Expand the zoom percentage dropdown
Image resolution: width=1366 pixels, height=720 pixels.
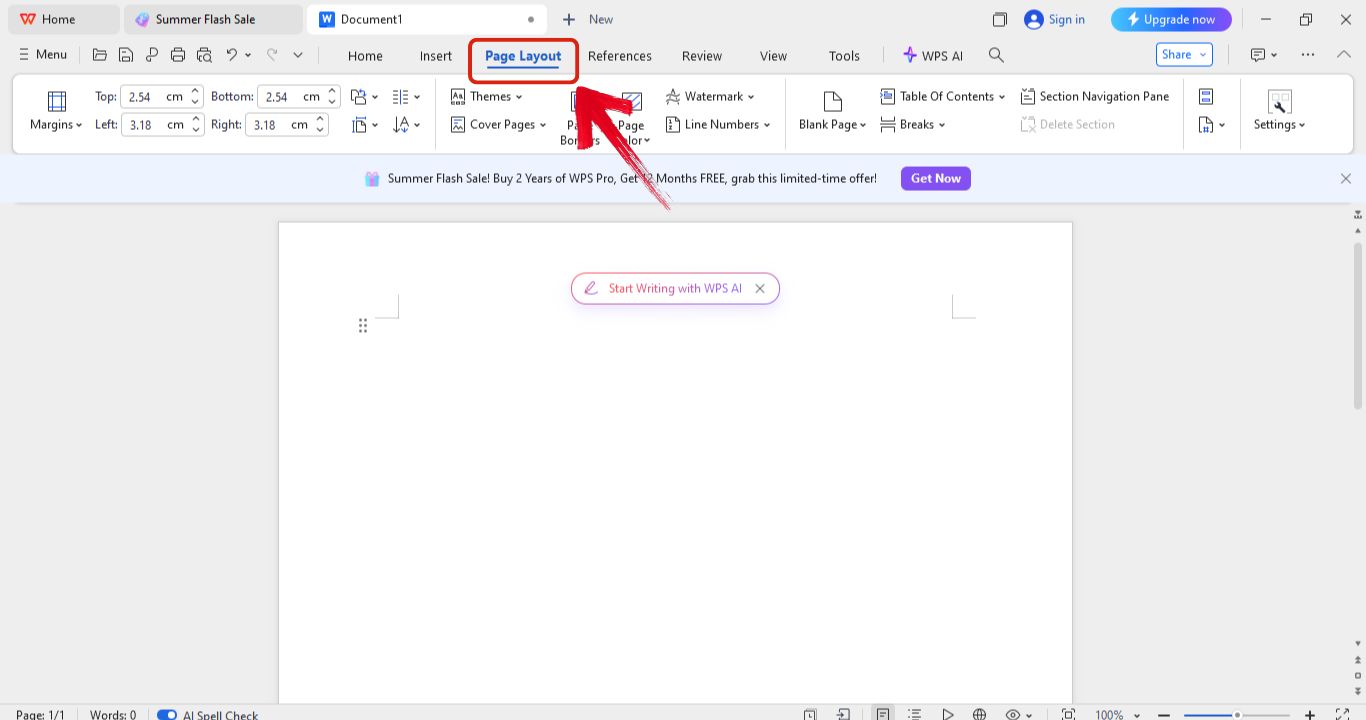click(x=1136, y=714)
